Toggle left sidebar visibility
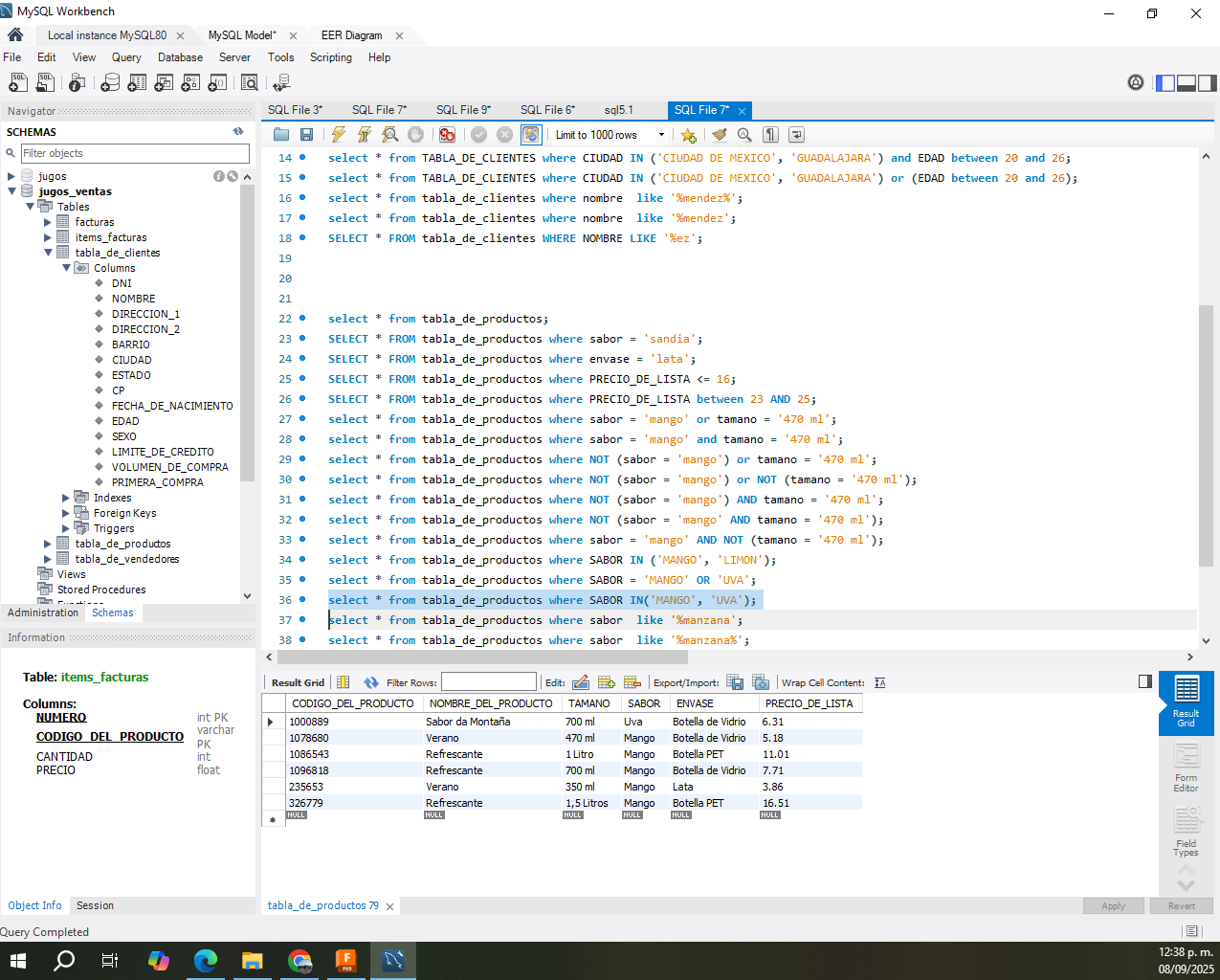This screenshot has width=1220, height=980. tap(1165, 83)
